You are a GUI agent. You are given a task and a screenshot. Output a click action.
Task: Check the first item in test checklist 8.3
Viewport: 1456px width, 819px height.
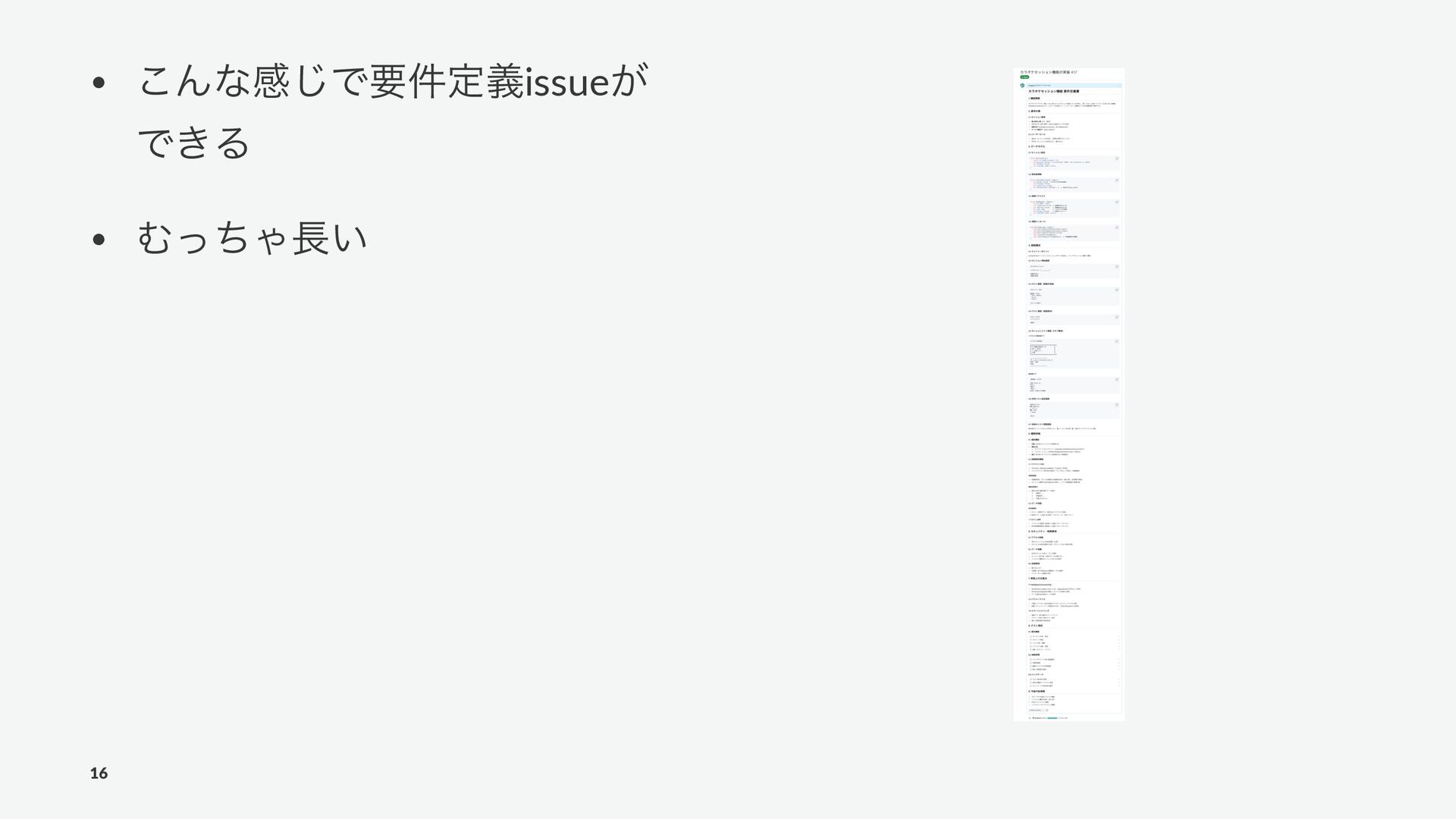[x=1031, y=679]
